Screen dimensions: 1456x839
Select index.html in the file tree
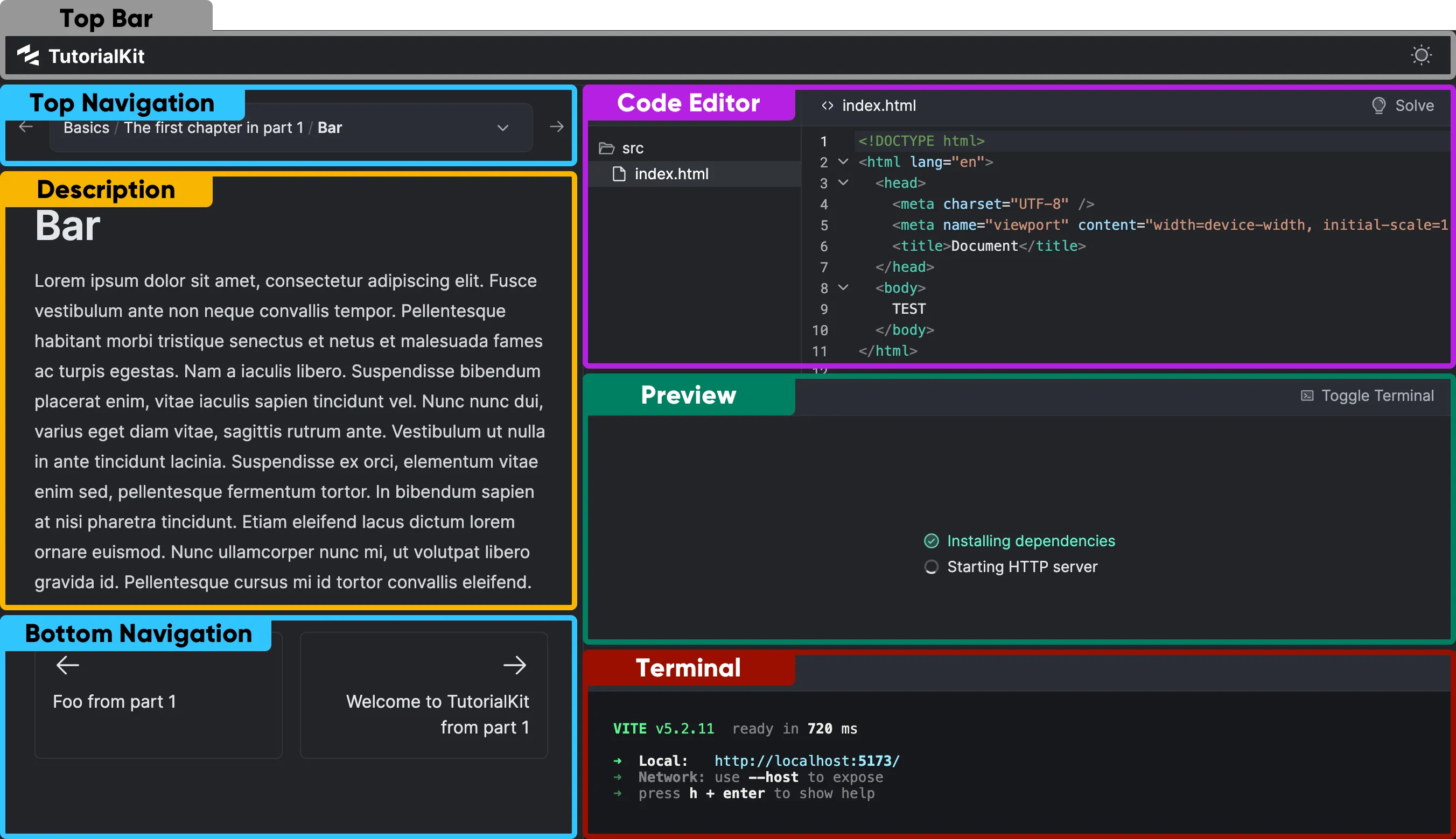671,174
